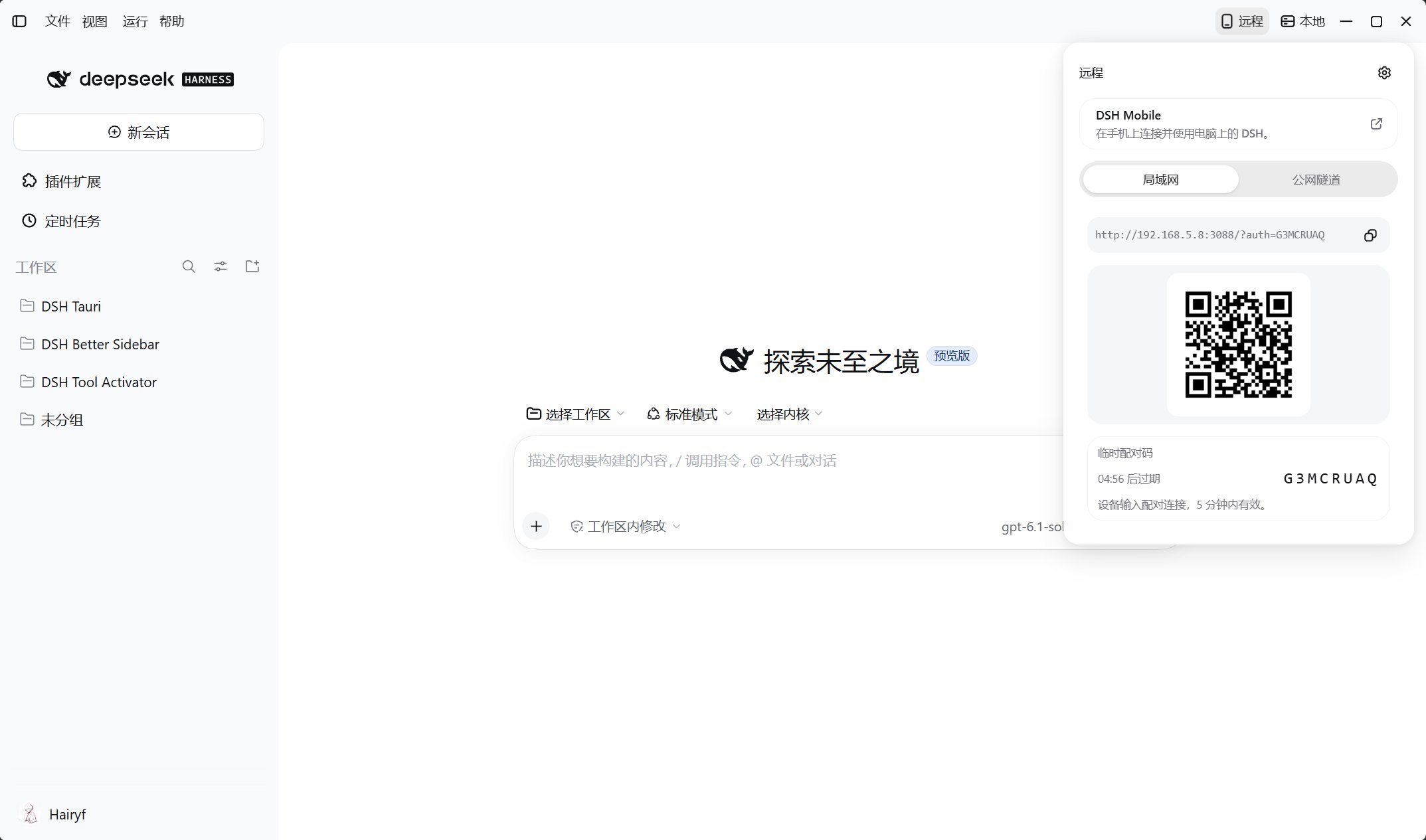The height and width of the screenshot is (840, 1426).
Task: Start a 新会话 new conversation
Action: pyautogui.click(x=139, y=132)
